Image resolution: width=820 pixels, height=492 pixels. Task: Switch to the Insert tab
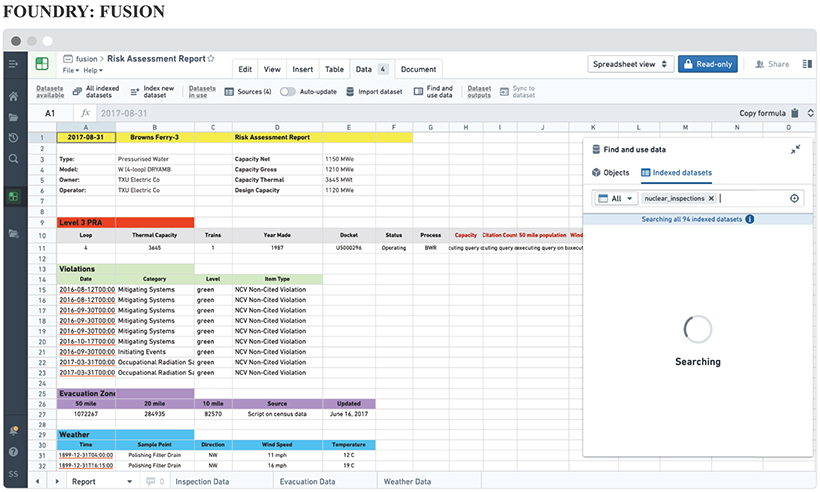[302, 69]
